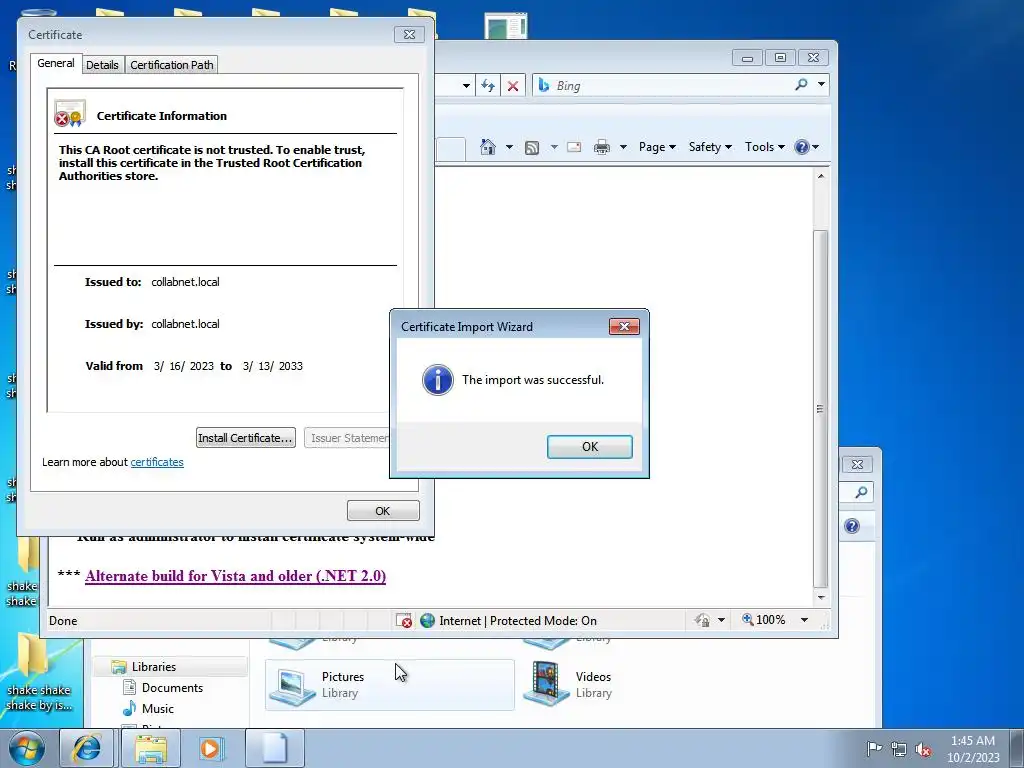Click the Bing search box
This screenshot has height=768, width=1024.
tap(661, 86)
